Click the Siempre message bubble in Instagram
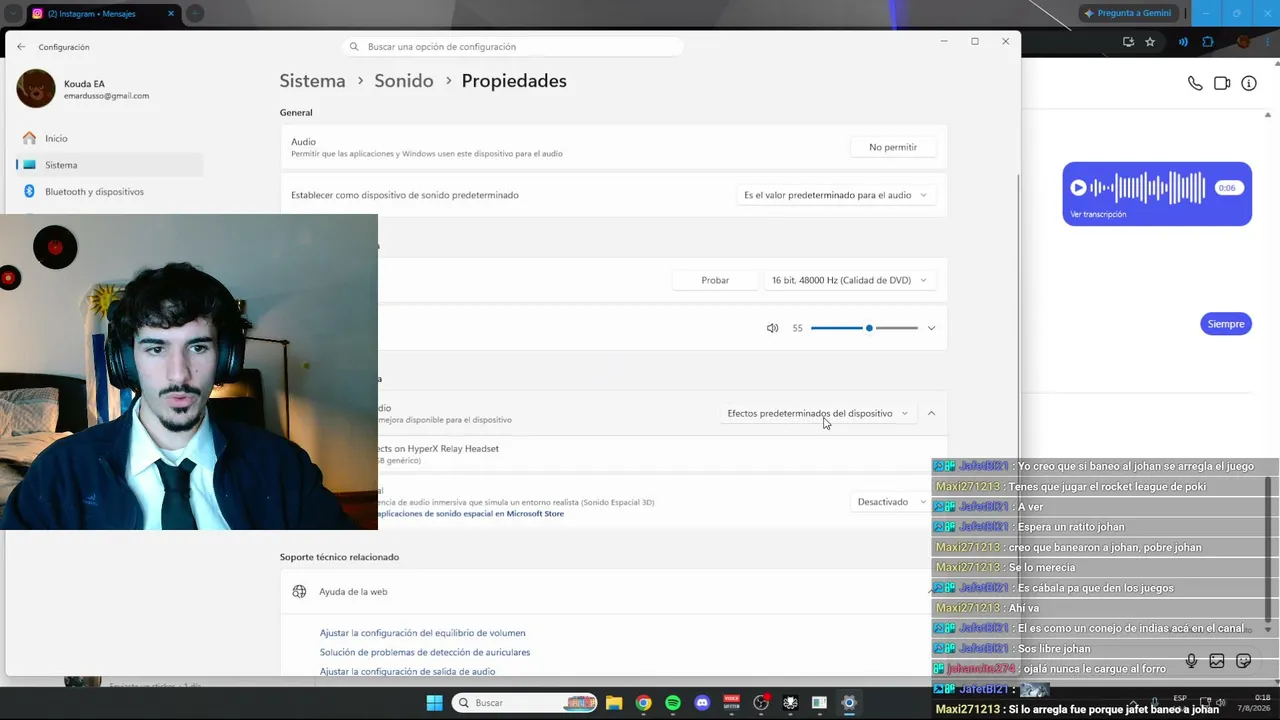This screenshot has width=1280, height=720. [1226, 324]
